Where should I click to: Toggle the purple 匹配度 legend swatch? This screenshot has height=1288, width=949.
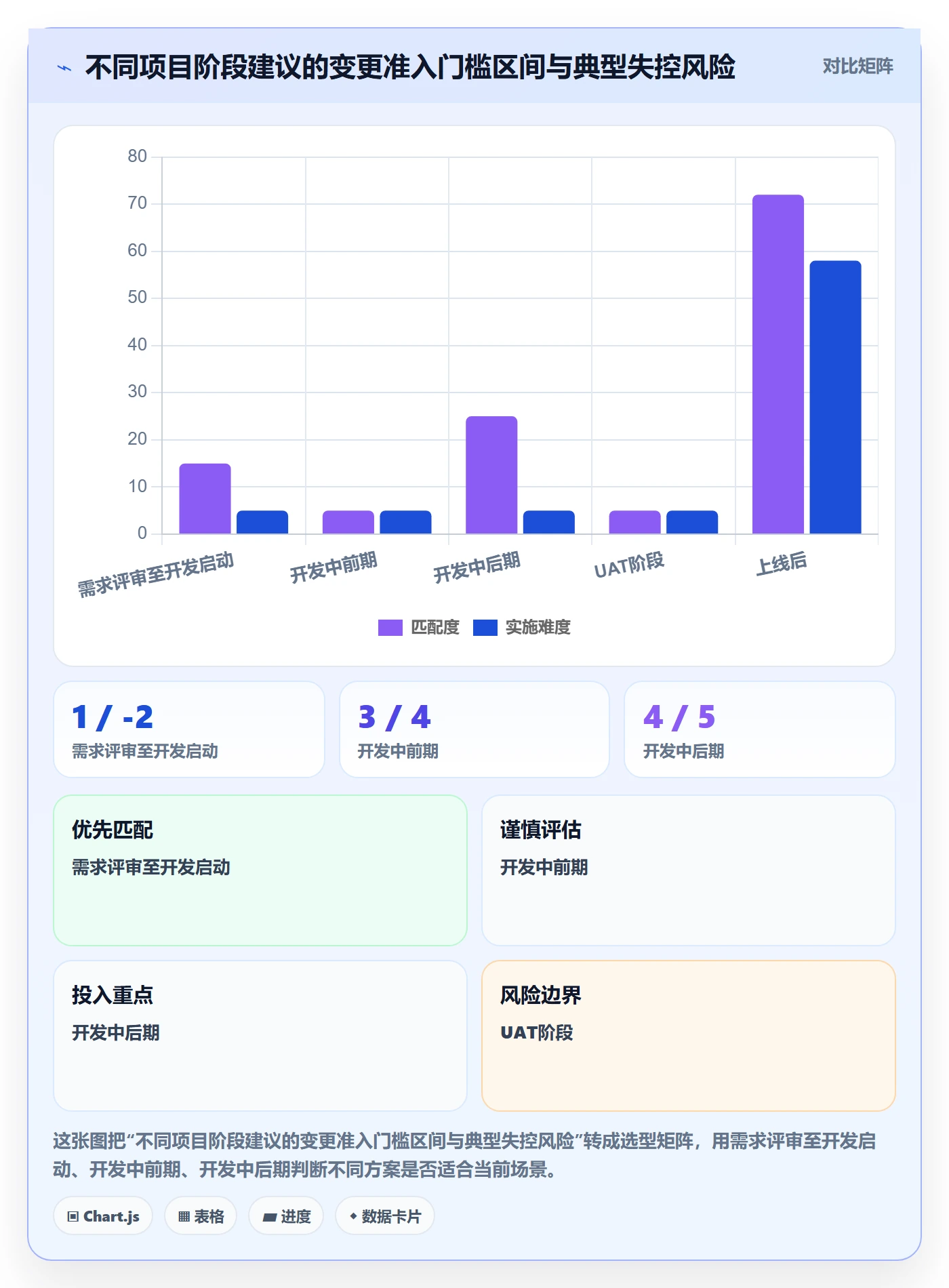tap(390, 628)
